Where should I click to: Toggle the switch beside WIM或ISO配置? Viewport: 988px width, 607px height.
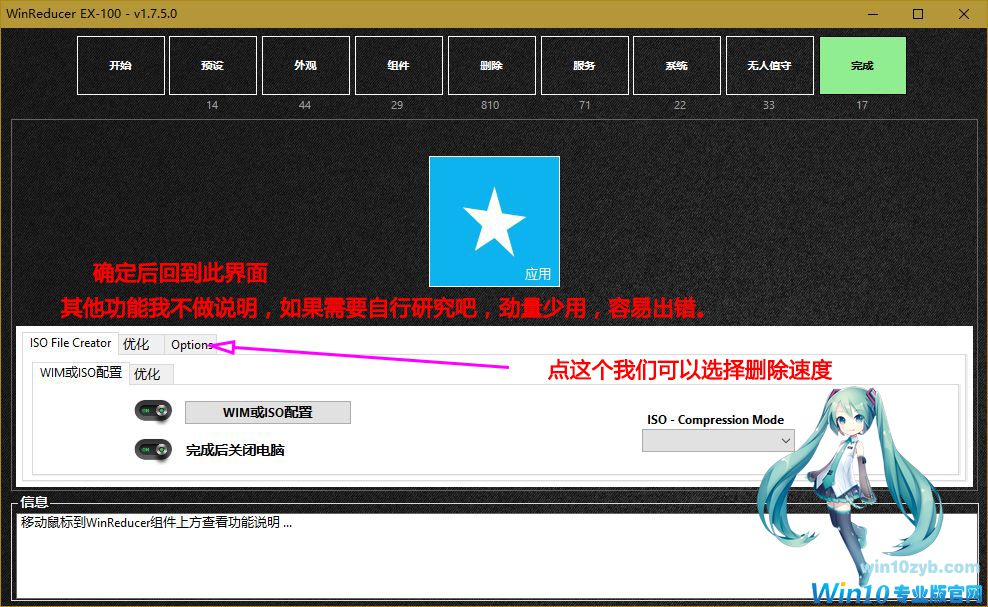tap(153, 412)
